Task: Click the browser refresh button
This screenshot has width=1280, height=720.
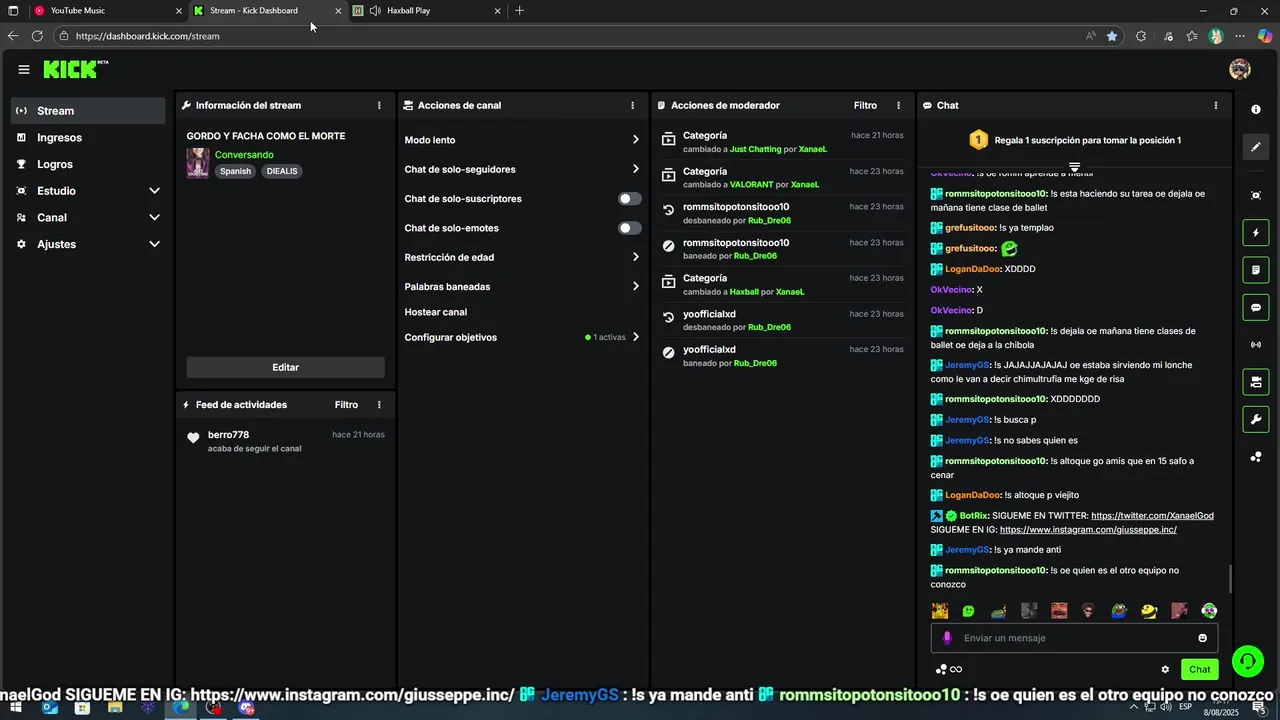Action: click(37, 36)
